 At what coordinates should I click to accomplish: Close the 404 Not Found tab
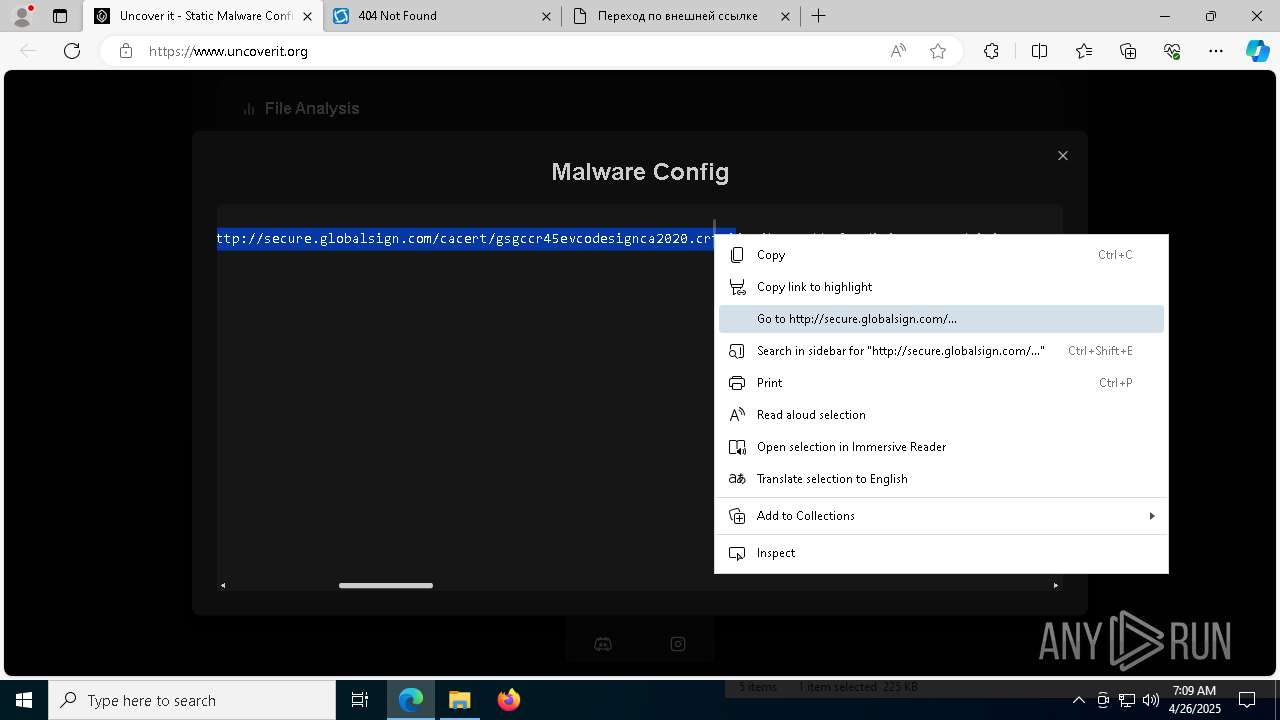click(x=546, y=16)
